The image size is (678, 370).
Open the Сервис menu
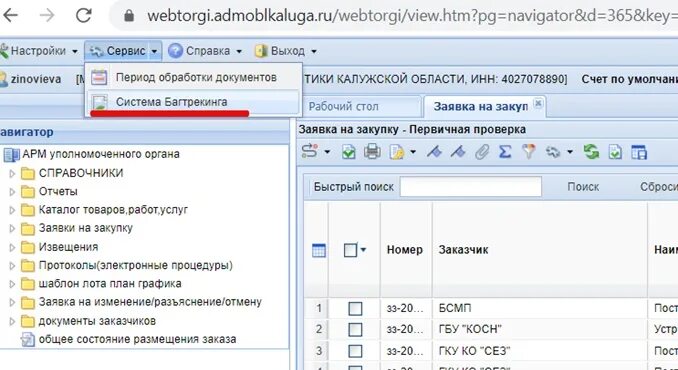123,51
